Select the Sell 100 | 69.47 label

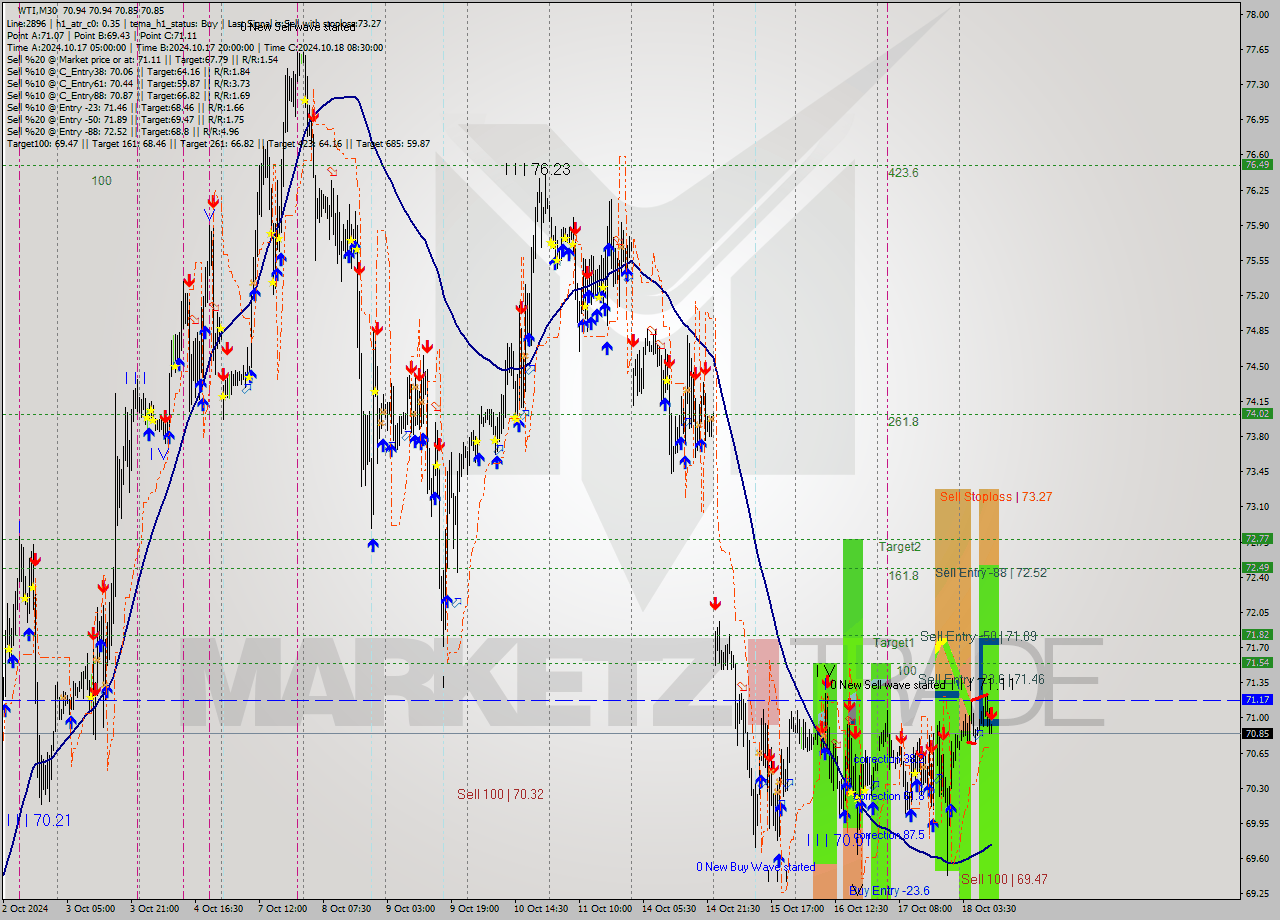(x=1004, y=879)
